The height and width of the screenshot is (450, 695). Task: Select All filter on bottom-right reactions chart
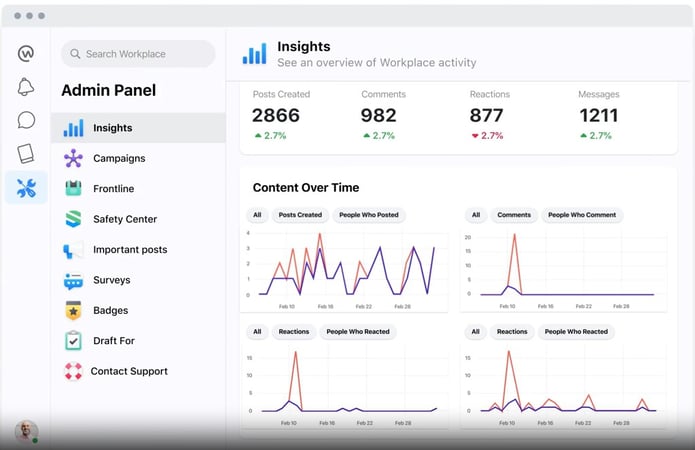[x=476, y=332]
